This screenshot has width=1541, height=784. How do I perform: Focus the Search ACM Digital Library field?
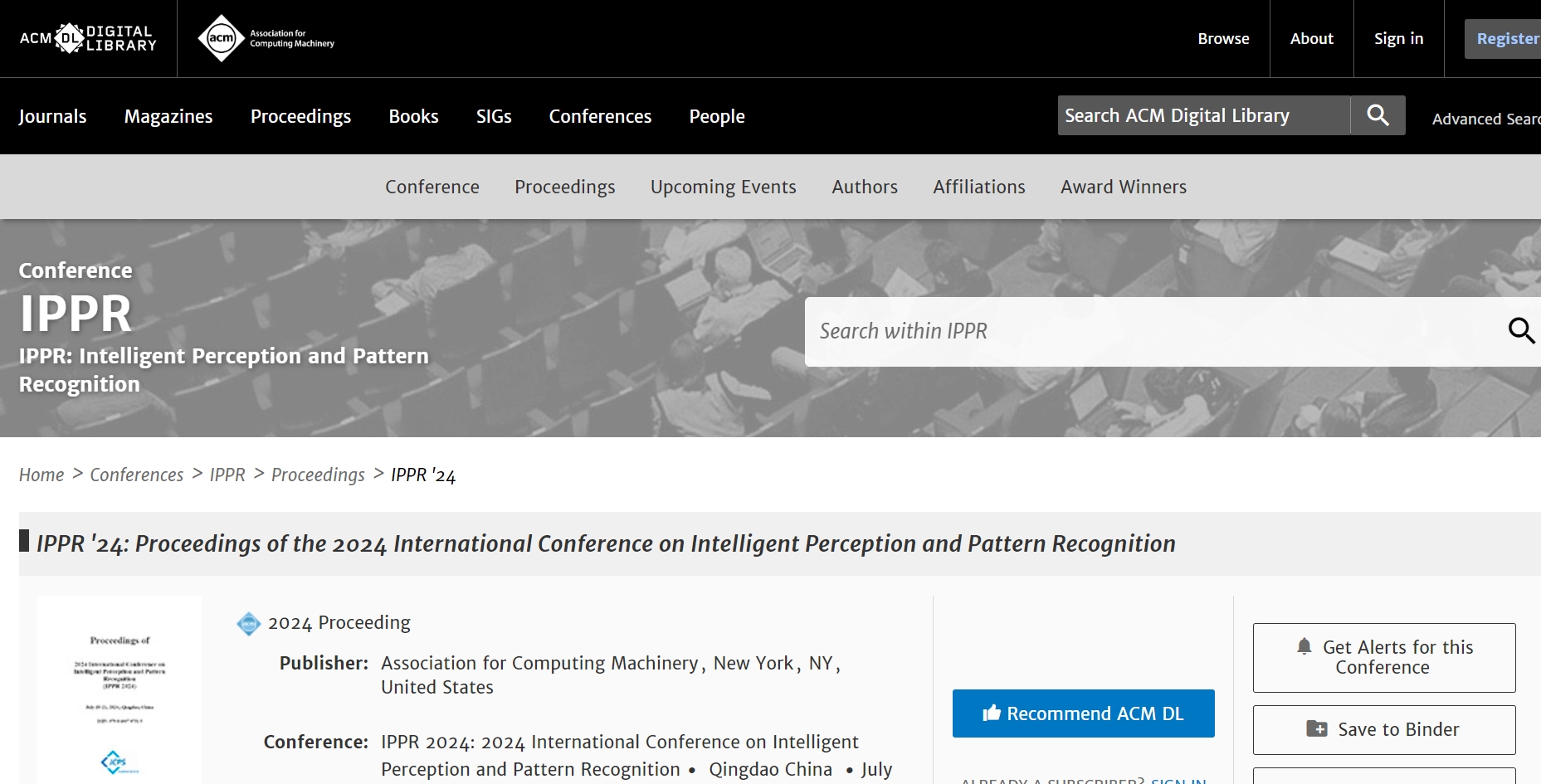point(1204,115)
